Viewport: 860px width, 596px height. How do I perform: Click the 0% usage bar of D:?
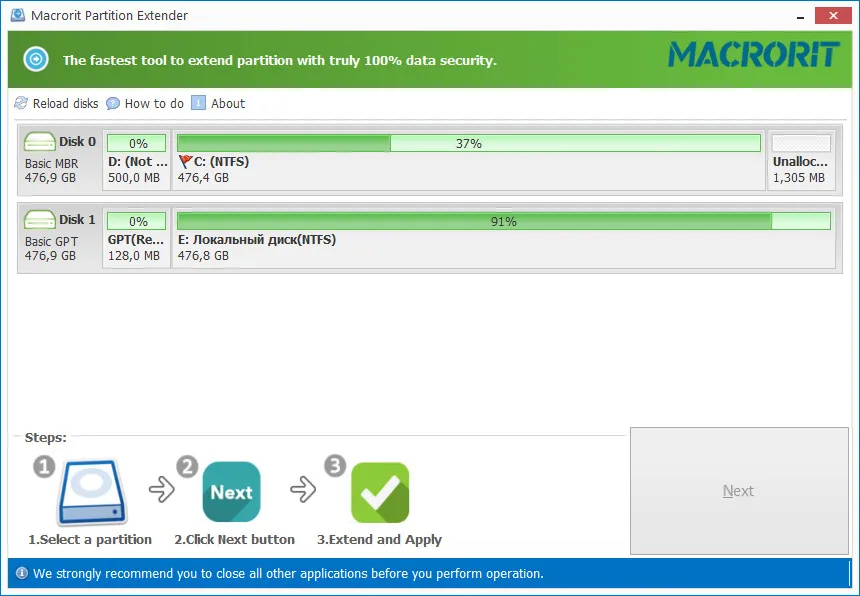pos(137,143)
